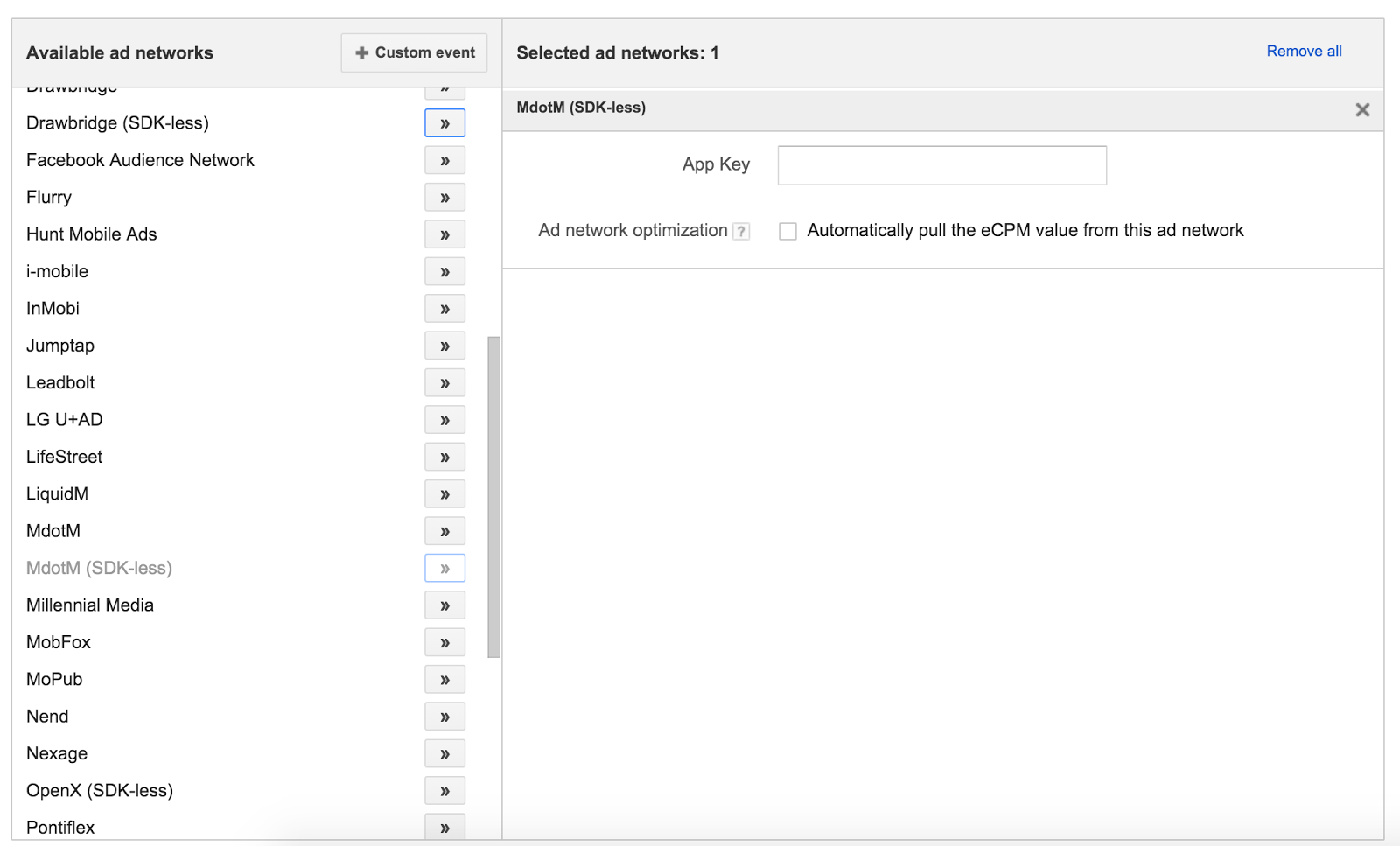The image size is (1400, 846).
Task: Select i-mobile list entry text
Action: point(57,271)
